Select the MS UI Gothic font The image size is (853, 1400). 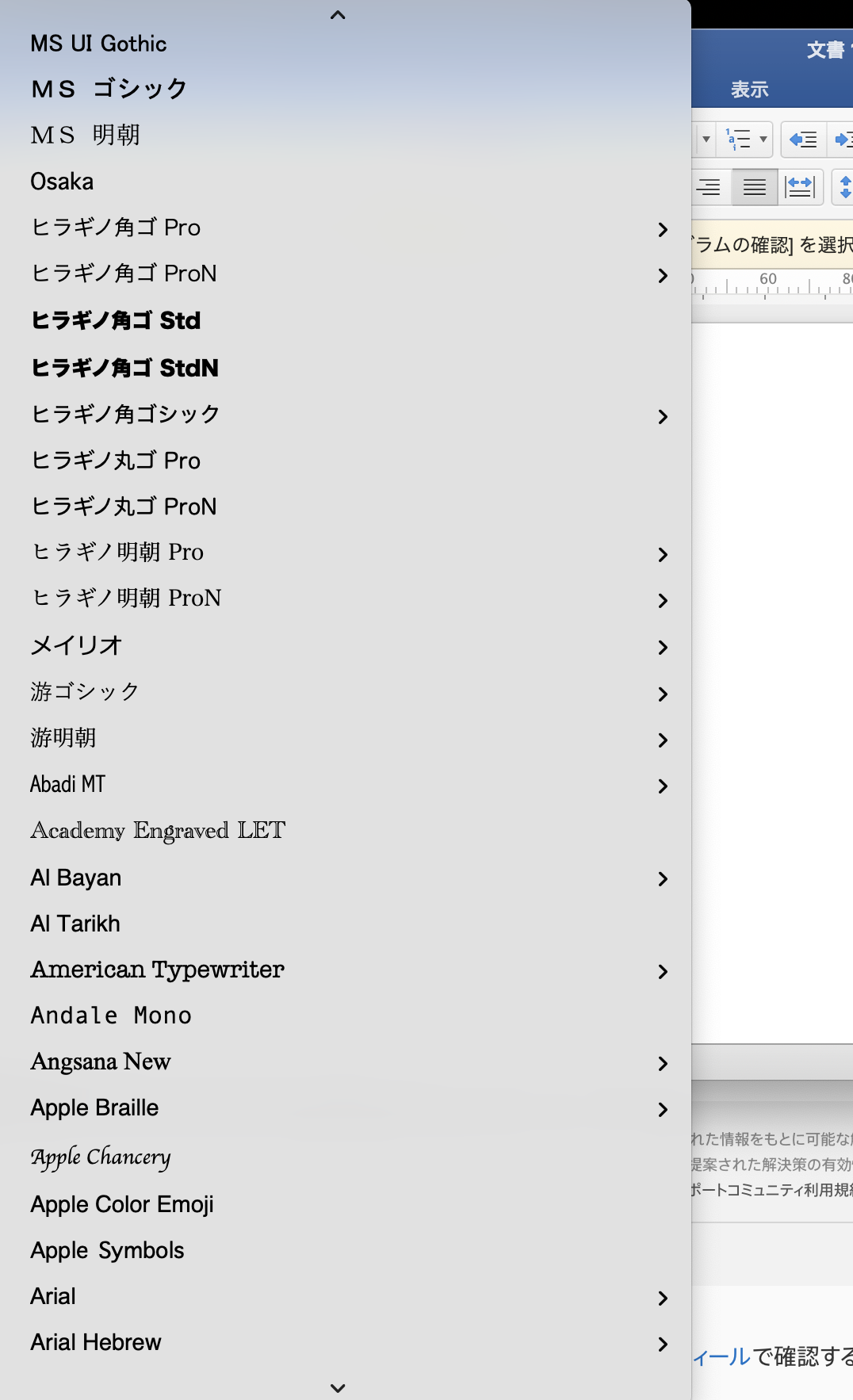tap(346, 44)
